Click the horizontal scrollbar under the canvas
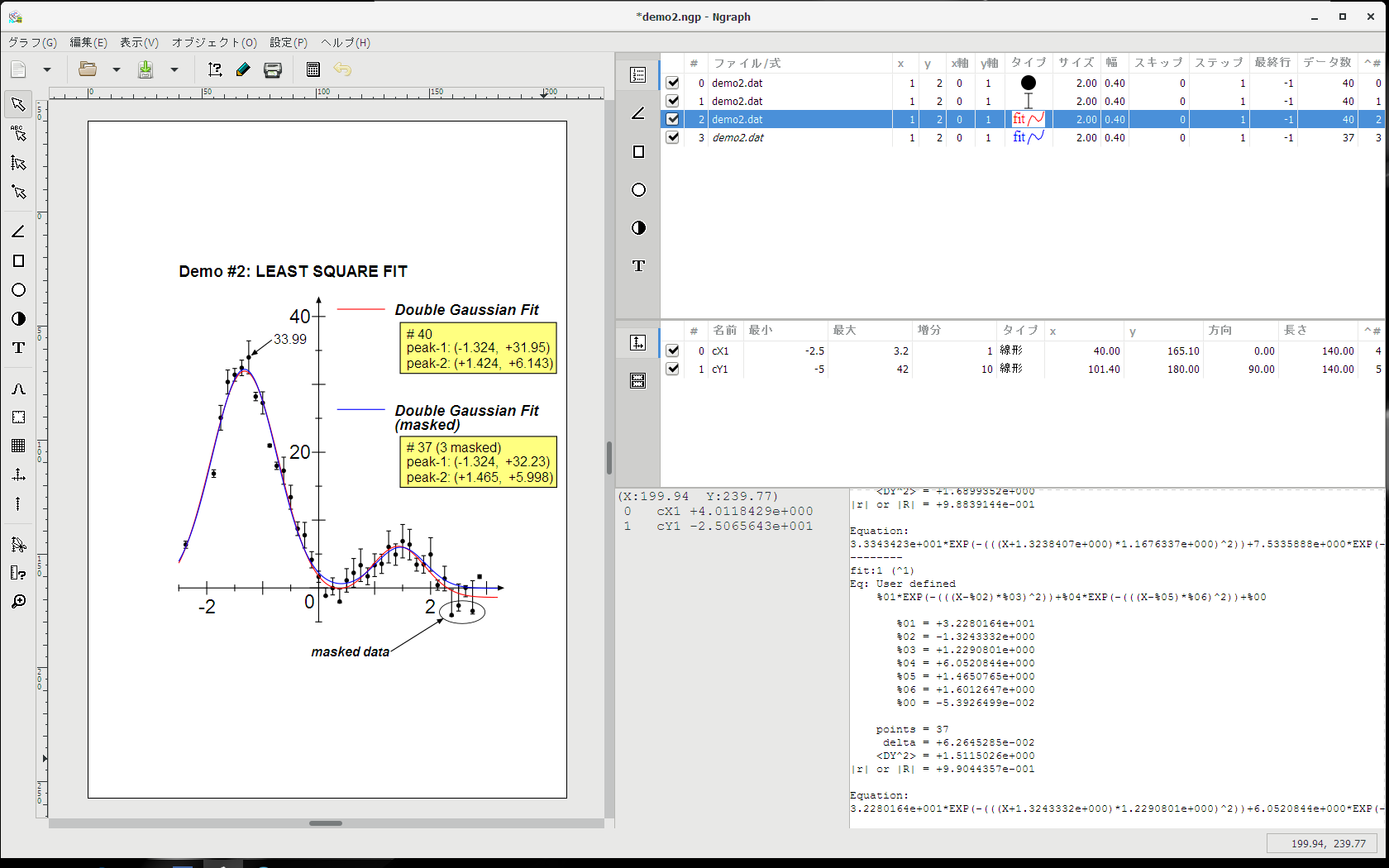Screen dimensions: 1389x868 (326, 823)
